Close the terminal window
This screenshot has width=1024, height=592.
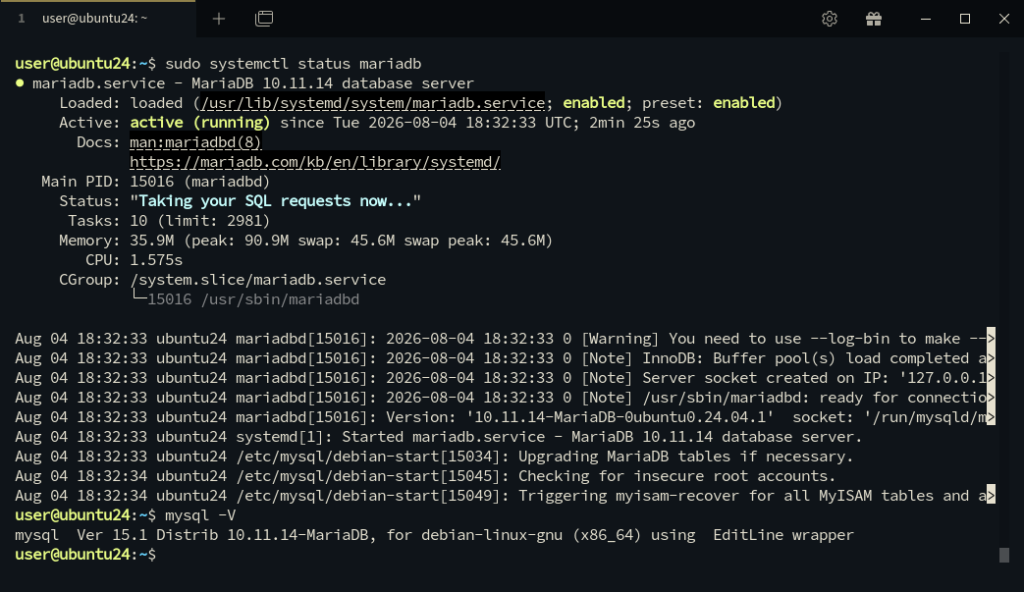(x=1004, y=19)
